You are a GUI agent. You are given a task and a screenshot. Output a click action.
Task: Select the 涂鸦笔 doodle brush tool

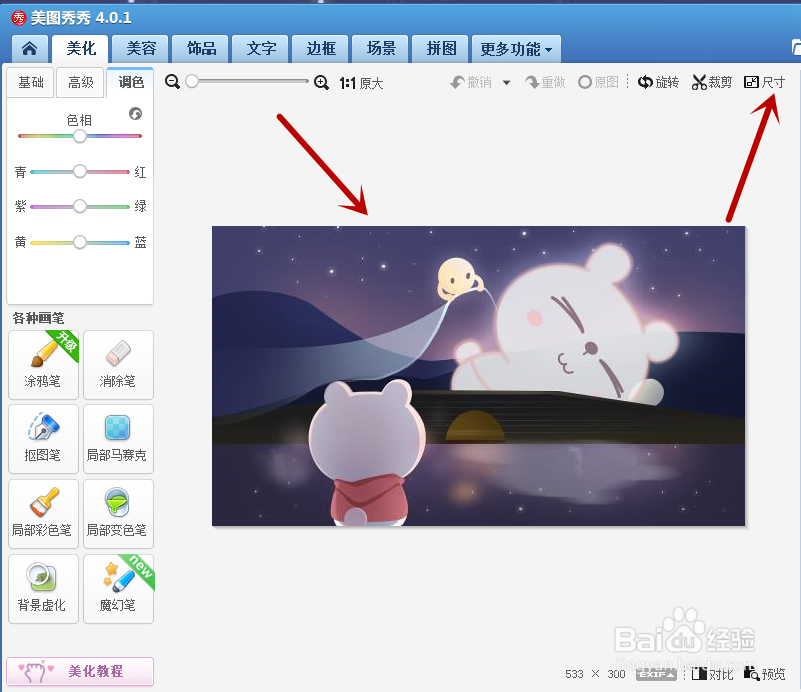tap(43, 365)
